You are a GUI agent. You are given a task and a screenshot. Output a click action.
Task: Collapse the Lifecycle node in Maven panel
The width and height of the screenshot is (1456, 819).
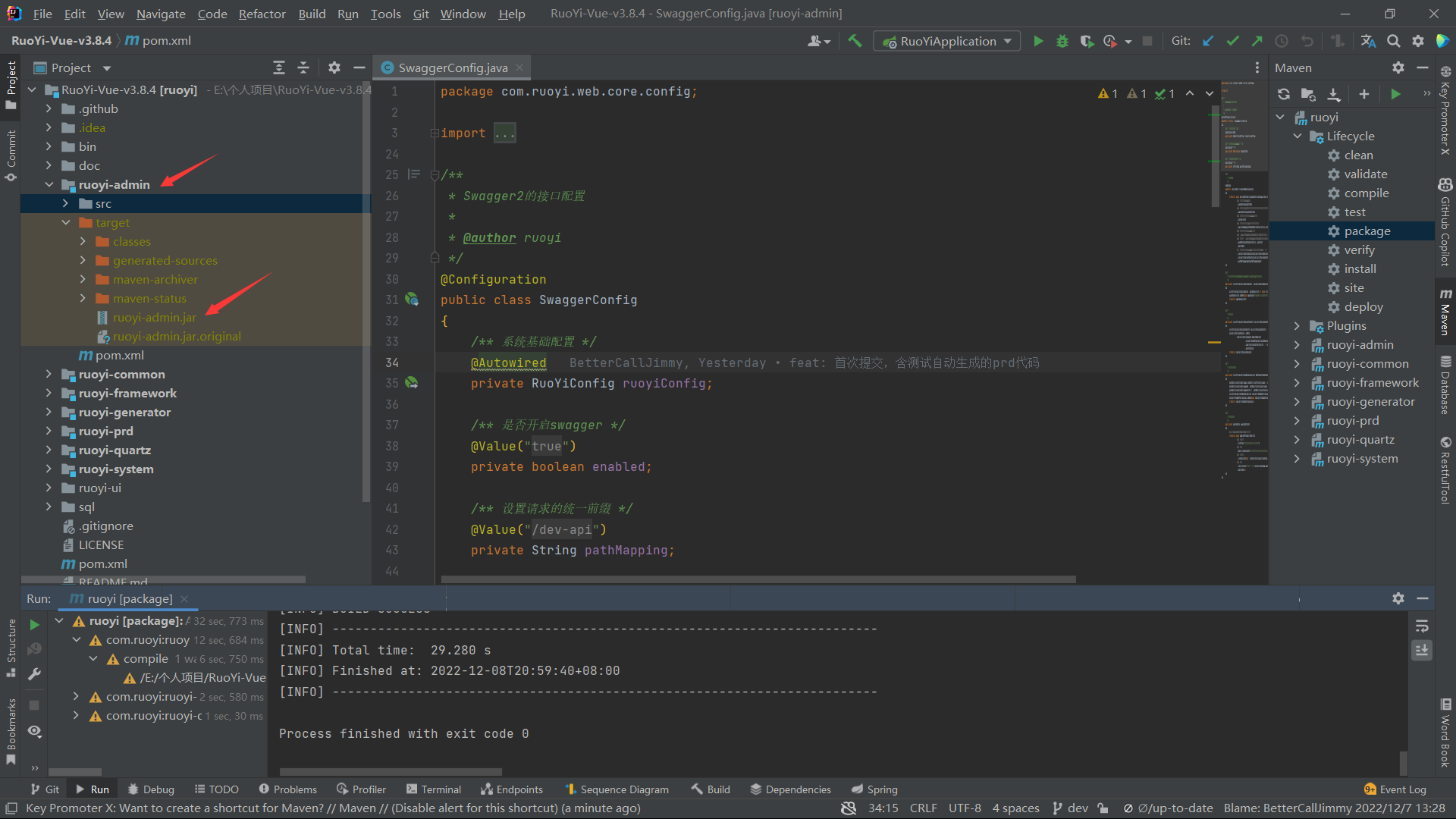(1297, 136)
